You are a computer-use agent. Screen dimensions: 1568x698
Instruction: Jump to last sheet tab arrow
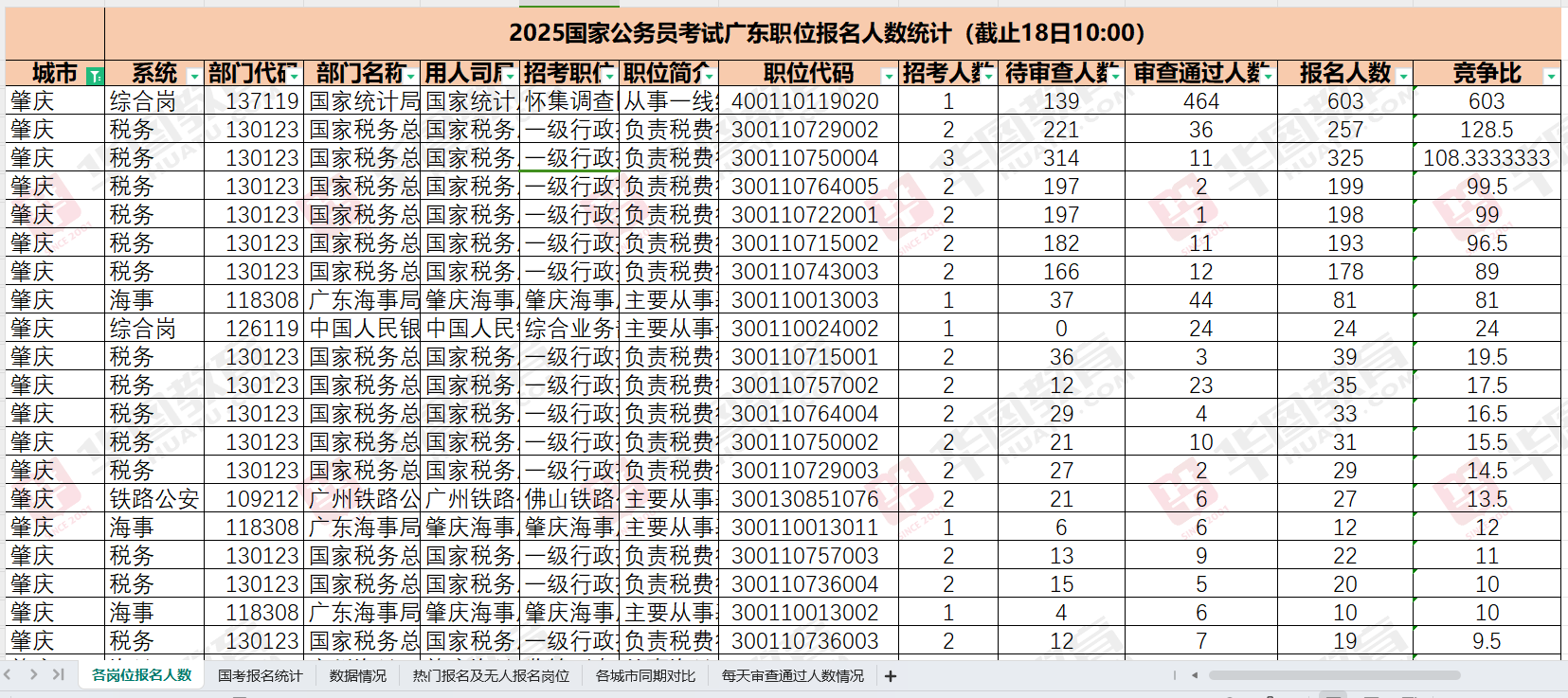tap(59, 674)
